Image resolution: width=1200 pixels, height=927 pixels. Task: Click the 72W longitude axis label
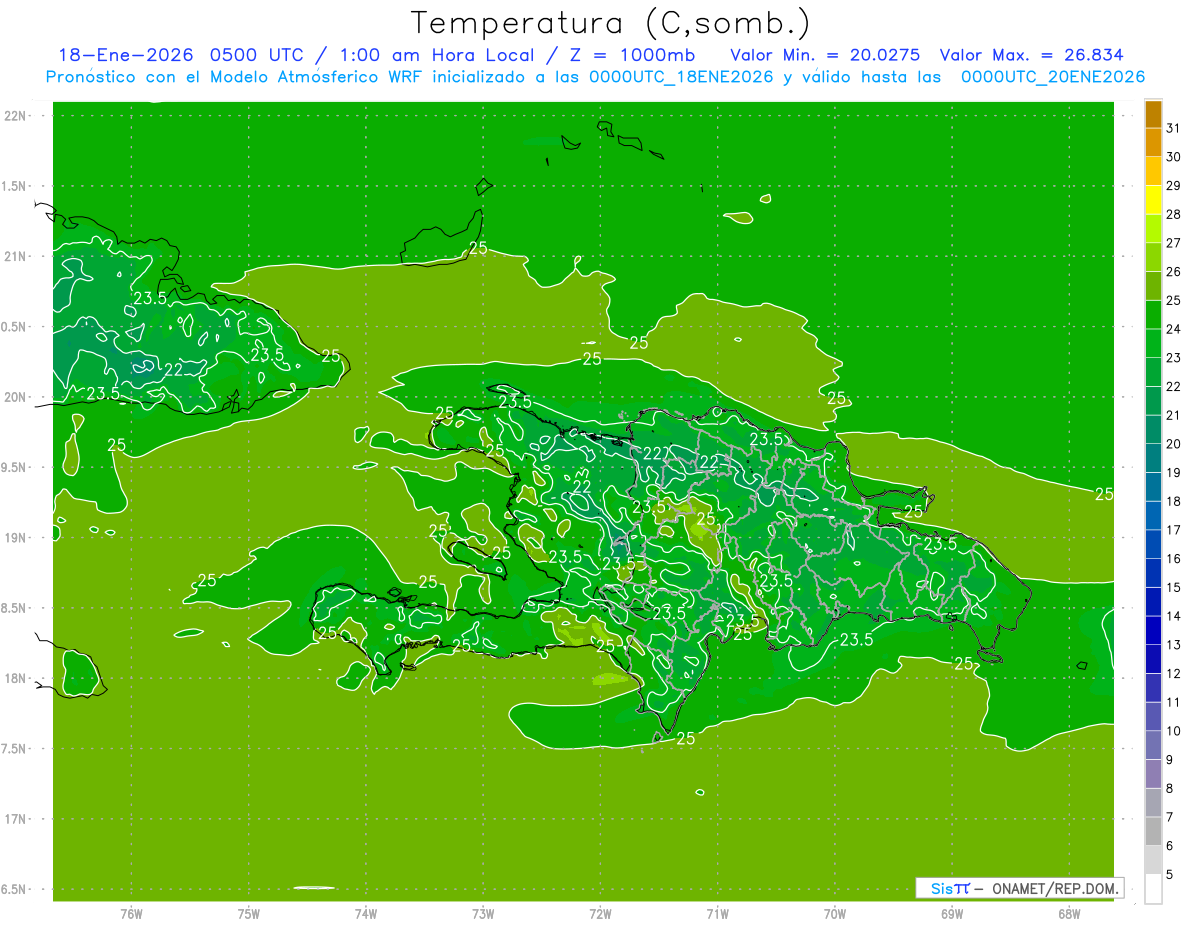click(600, 913)
